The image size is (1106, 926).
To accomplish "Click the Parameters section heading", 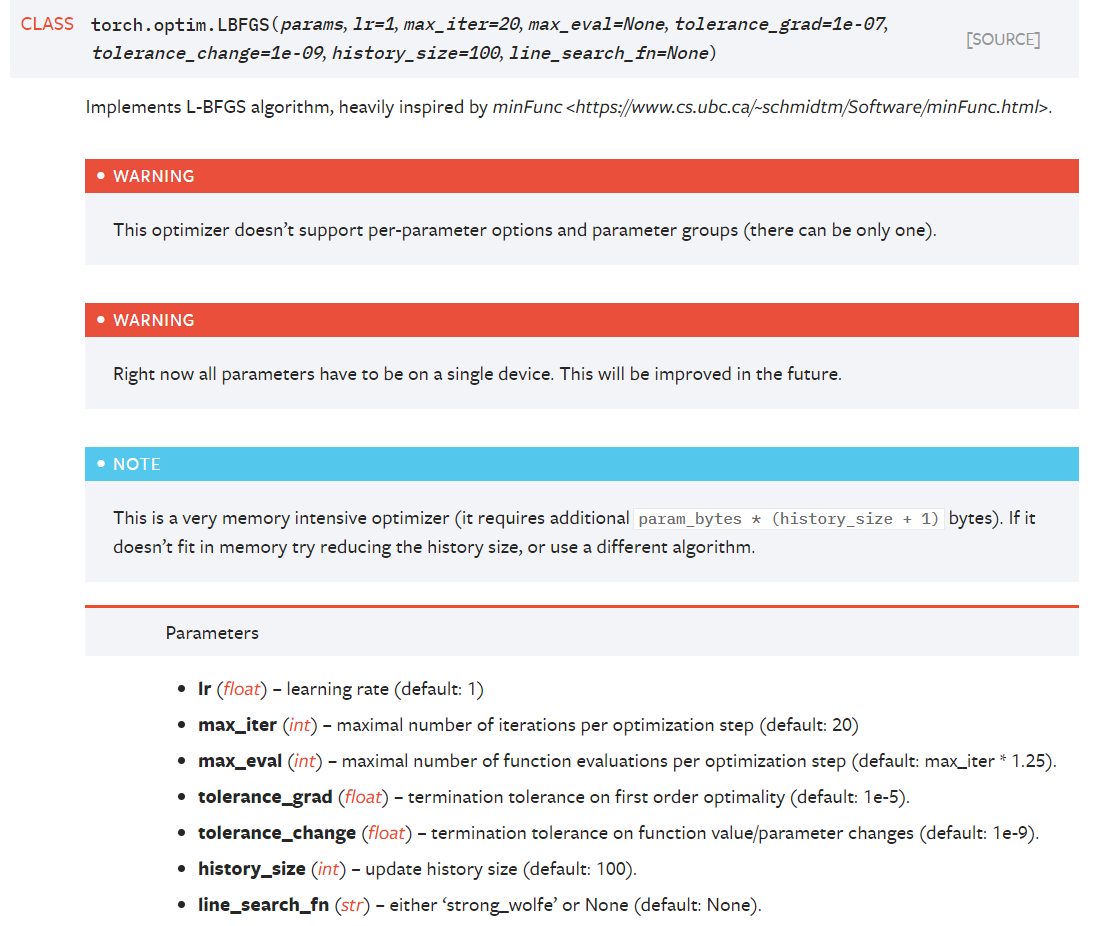I will coord(212,633).
